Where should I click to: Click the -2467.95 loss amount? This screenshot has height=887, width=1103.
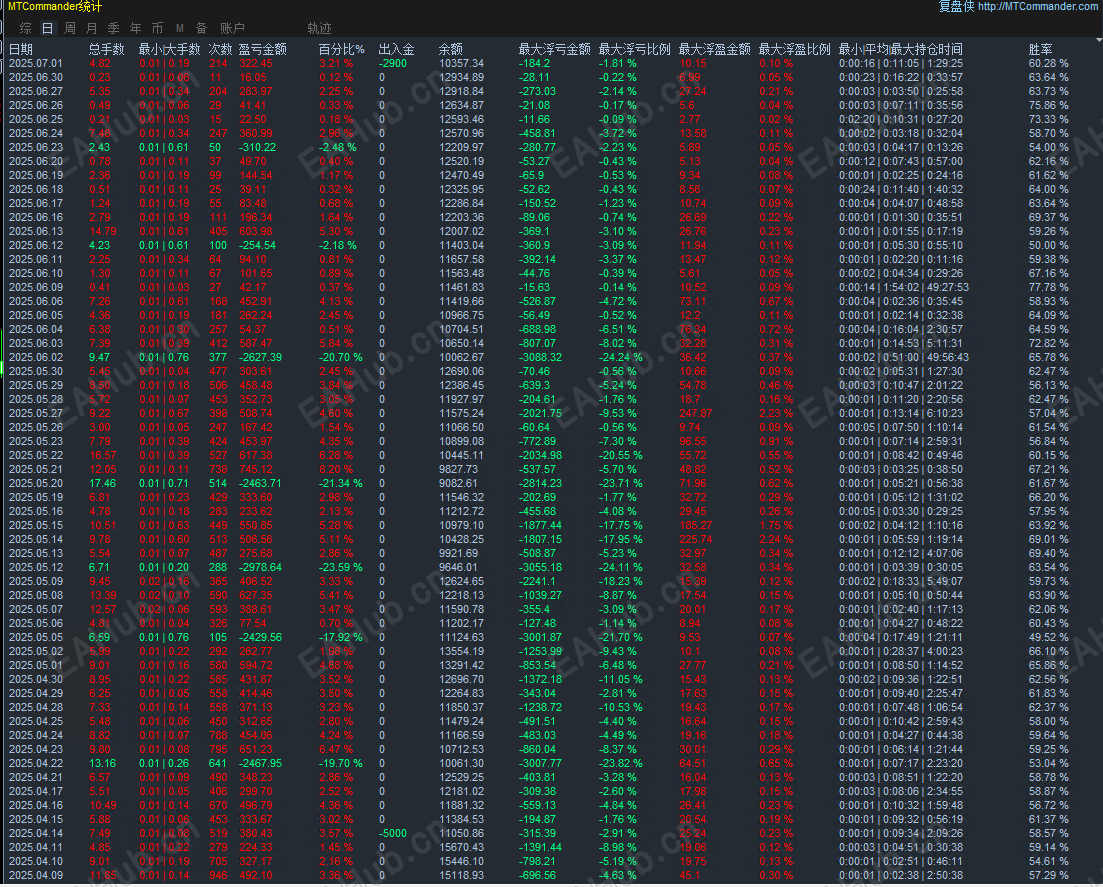tap(260, 763)
